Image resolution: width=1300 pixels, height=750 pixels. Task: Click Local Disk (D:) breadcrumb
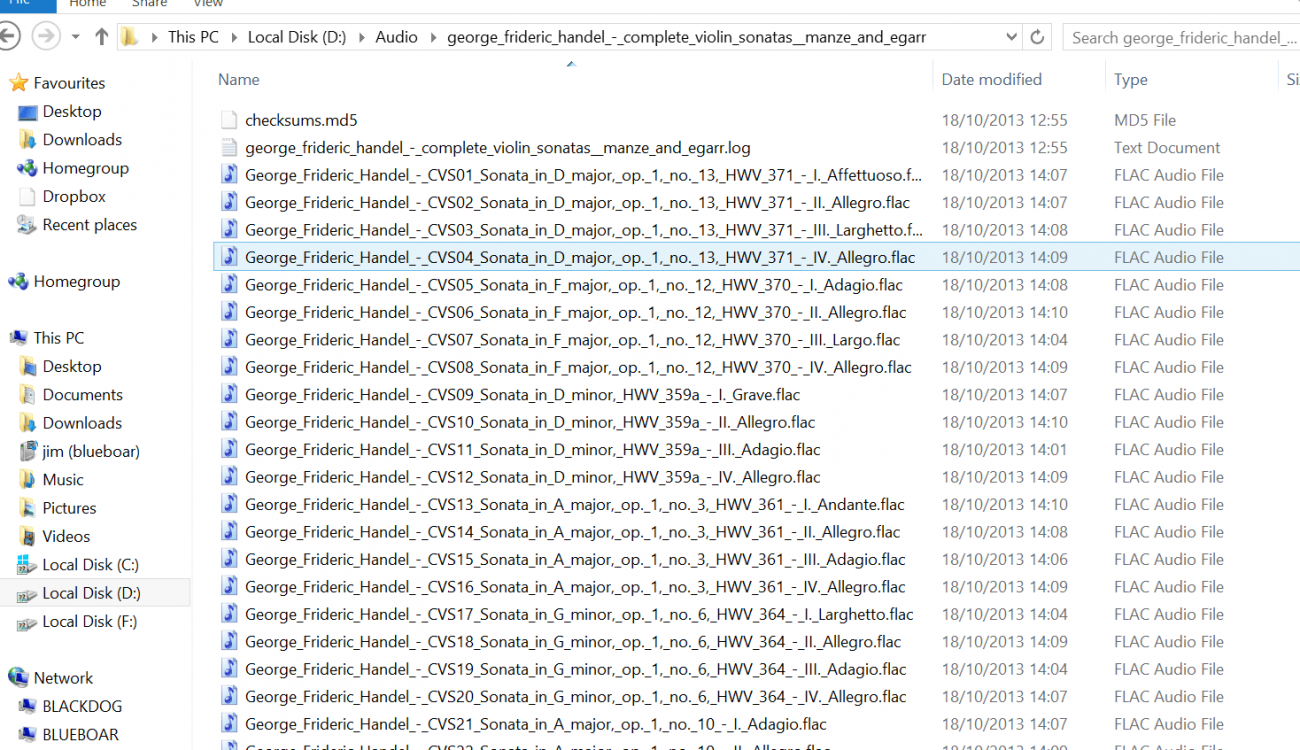pyautogui.click(x=297, y=37)
